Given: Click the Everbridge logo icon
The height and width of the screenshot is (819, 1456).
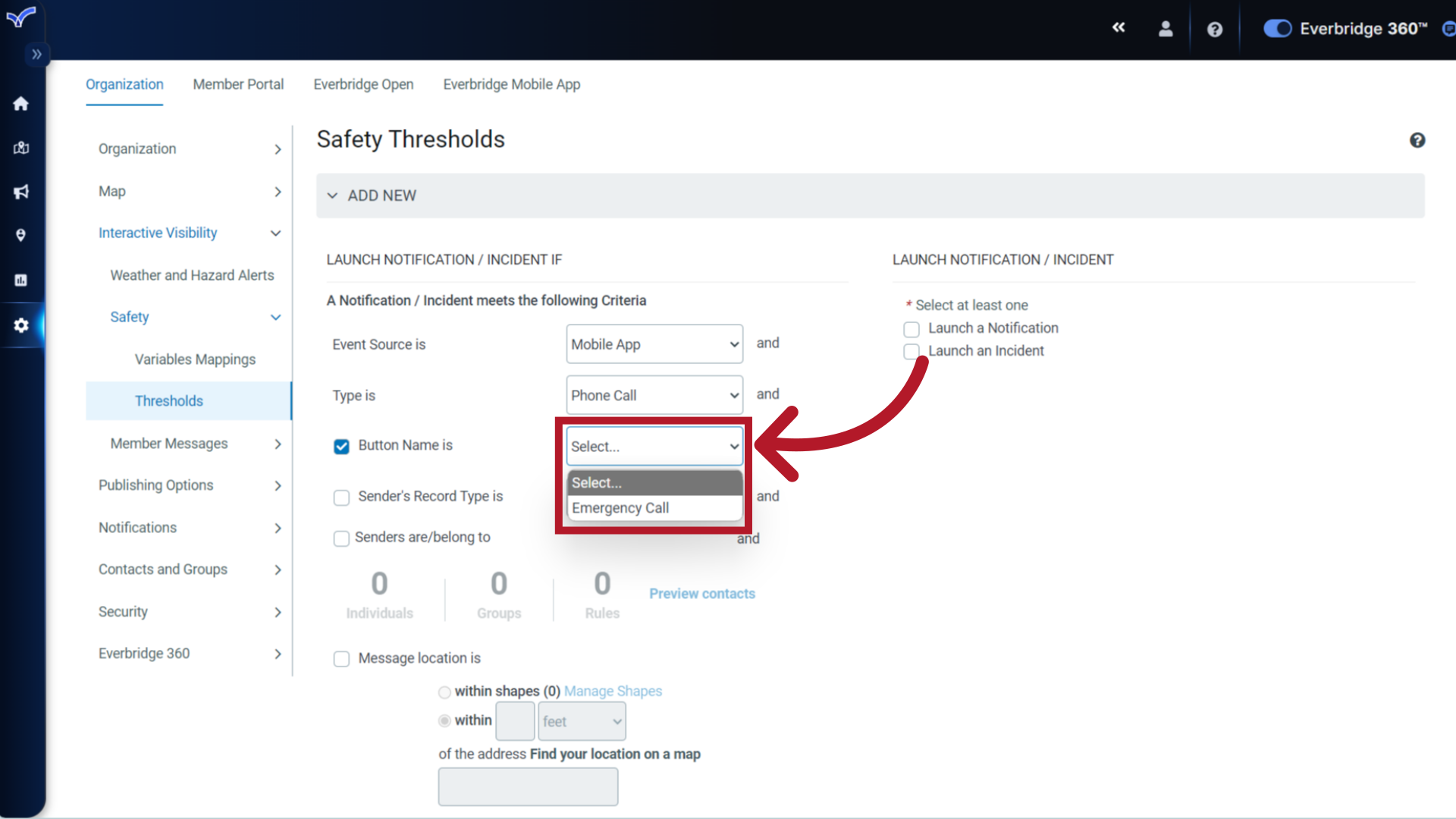Looking at the screenshot, I should [20, 17].
